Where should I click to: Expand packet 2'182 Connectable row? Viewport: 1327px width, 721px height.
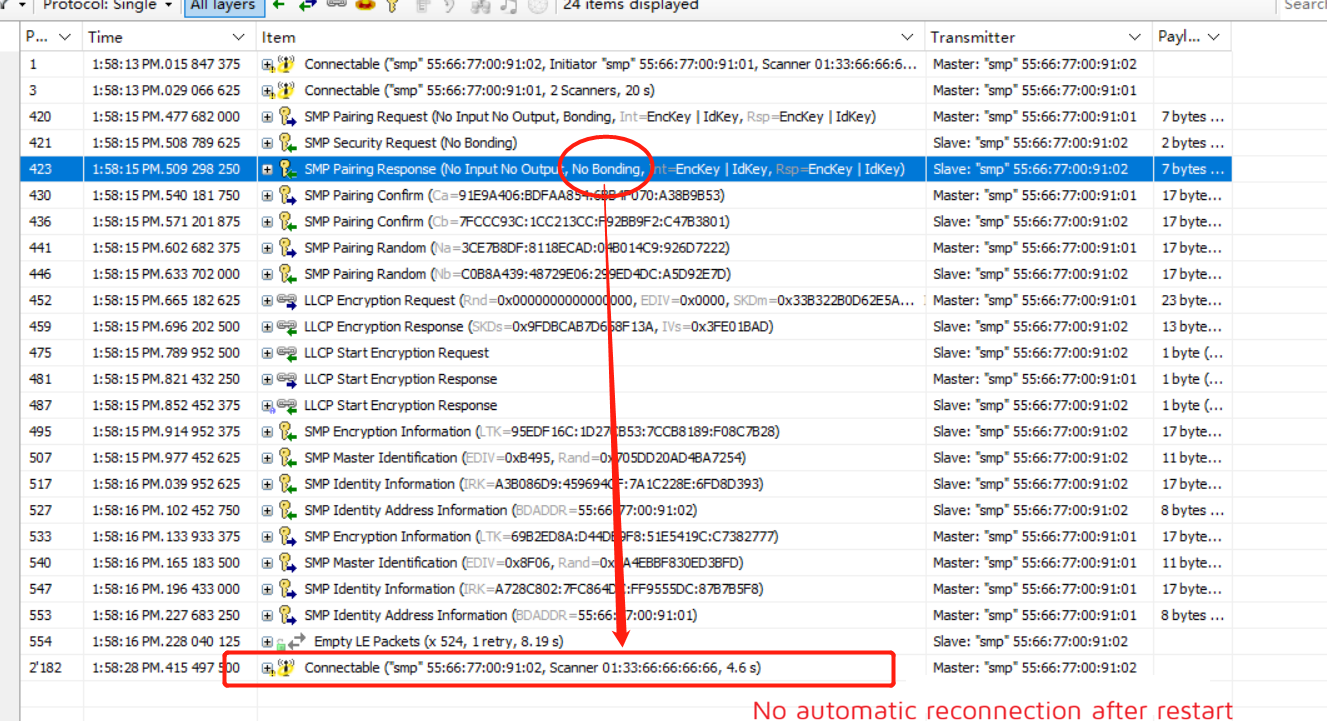(x=267, y=667)
